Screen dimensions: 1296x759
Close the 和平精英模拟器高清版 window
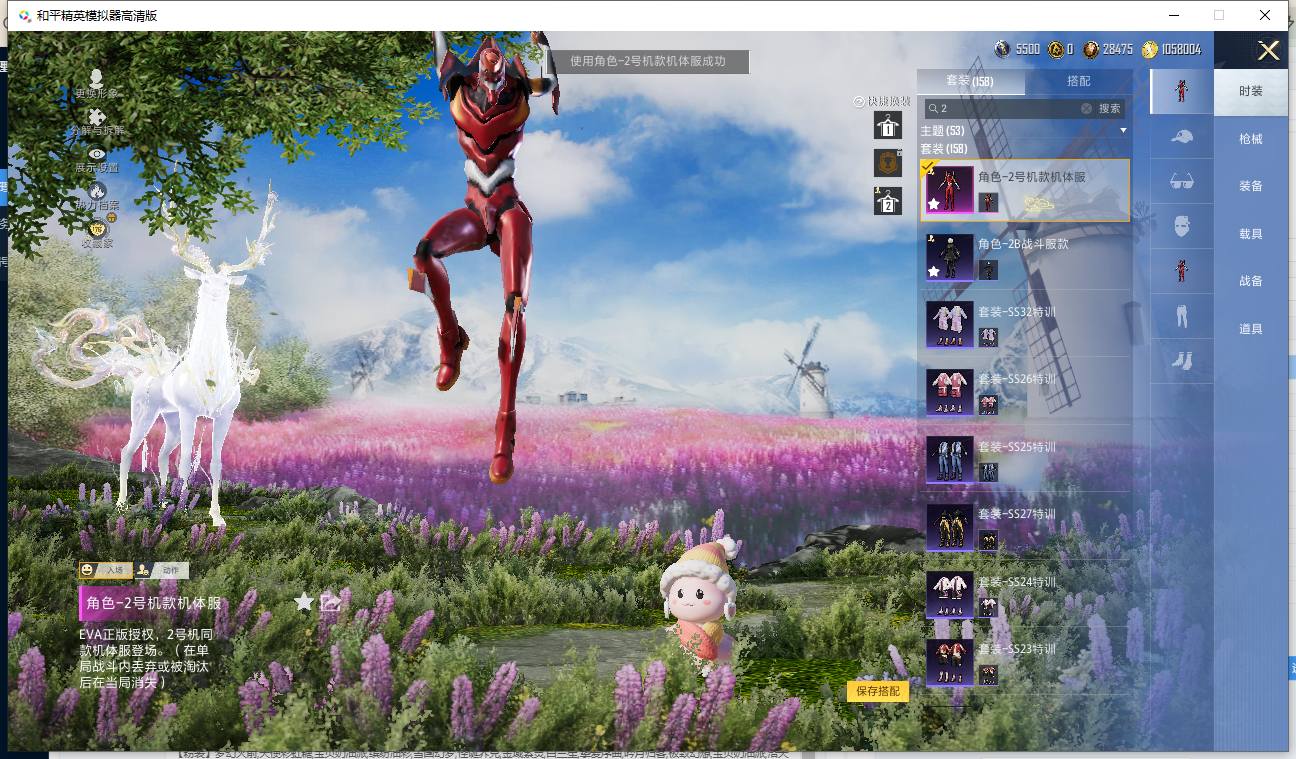1265,15
